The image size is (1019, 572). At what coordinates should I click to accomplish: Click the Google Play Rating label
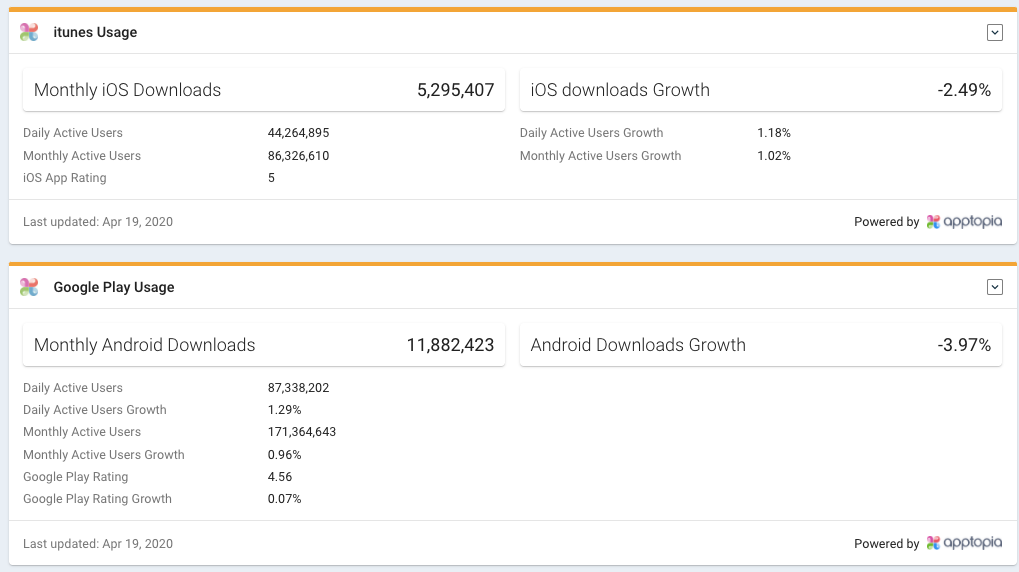(75, 477)
